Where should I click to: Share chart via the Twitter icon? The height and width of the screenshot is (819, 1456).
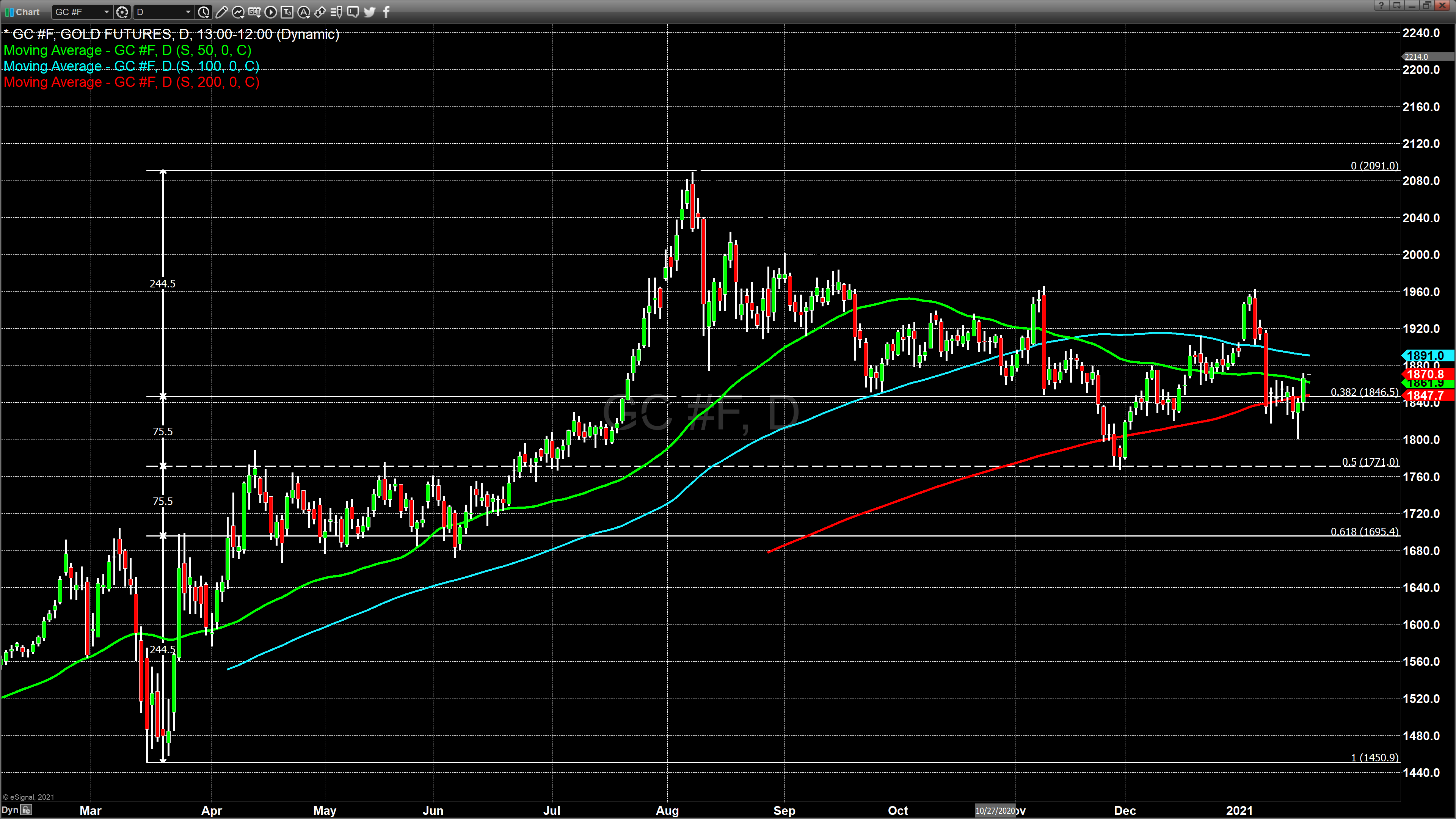(370, 12)
